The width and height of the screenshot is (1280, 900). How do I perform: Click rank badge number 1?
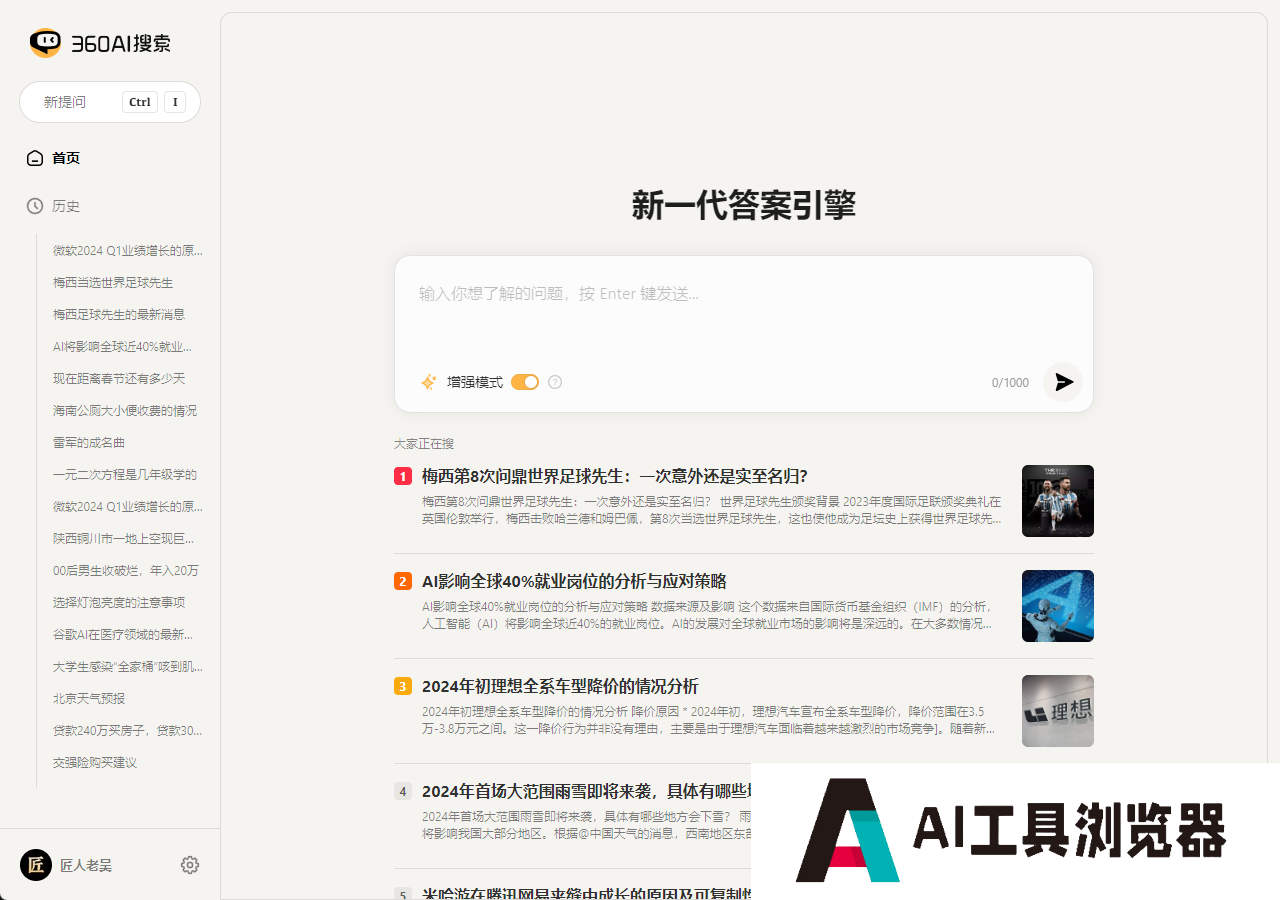pos(403,476)
